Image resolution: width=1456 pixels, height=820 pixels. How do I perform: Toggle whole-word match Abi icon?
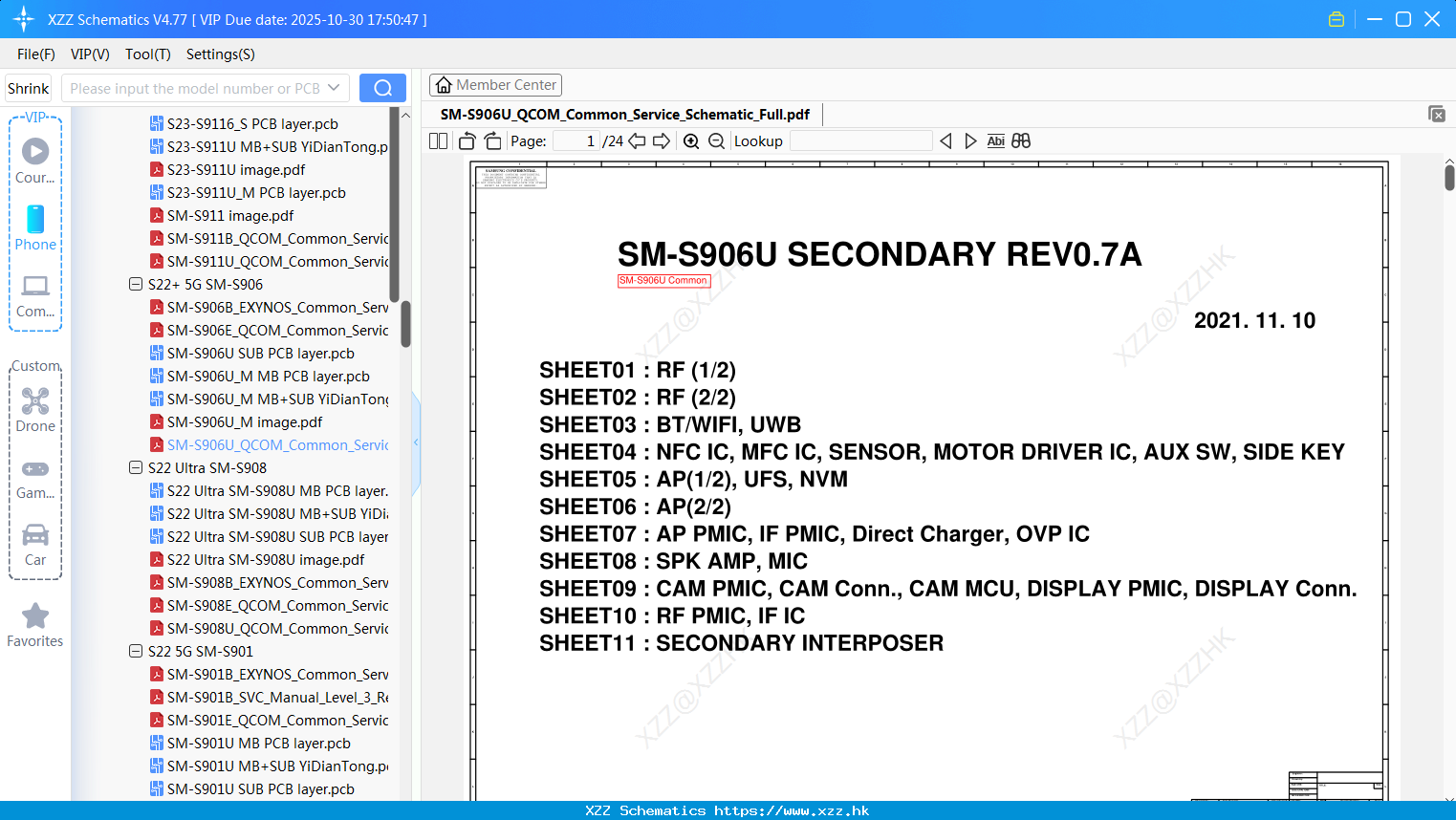996,141
